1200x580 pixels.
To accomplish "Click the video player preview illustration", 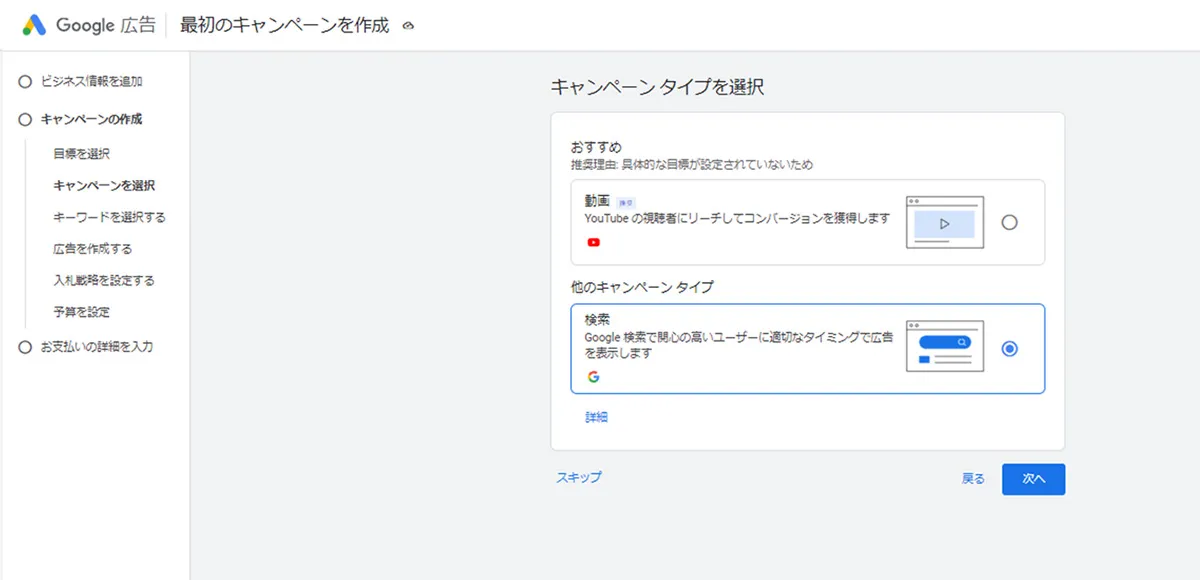I will point(943,222).
